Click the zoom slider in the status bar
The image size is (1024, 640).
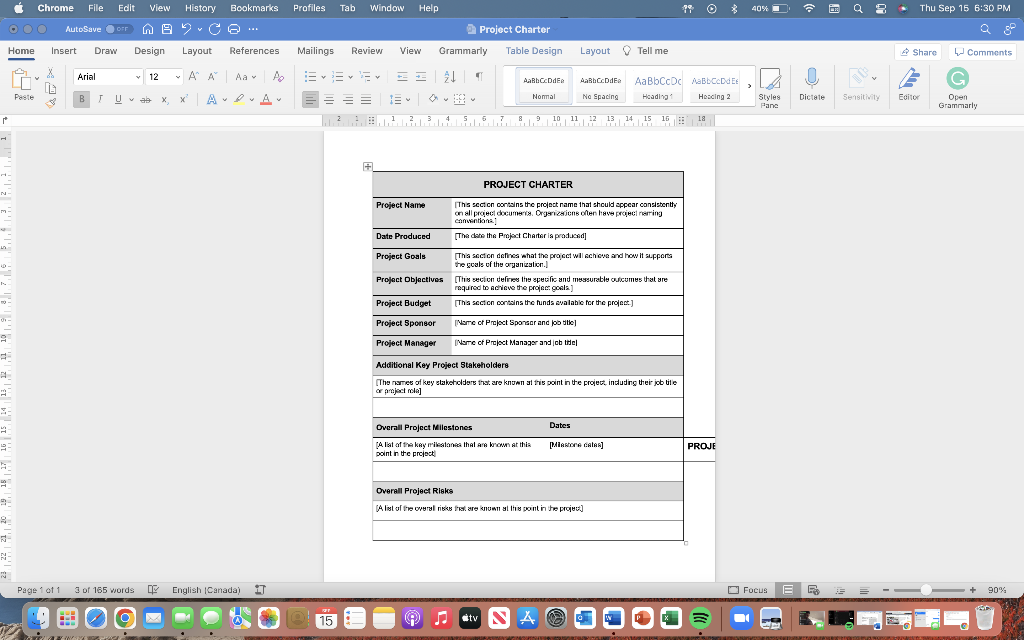tap(929, 590)
